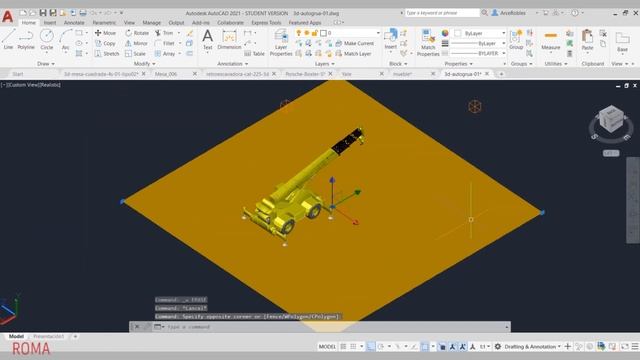The height and width of the screenshot is (360, 640).
Task: Expand the Modify panel
Action: pos(144,64)
